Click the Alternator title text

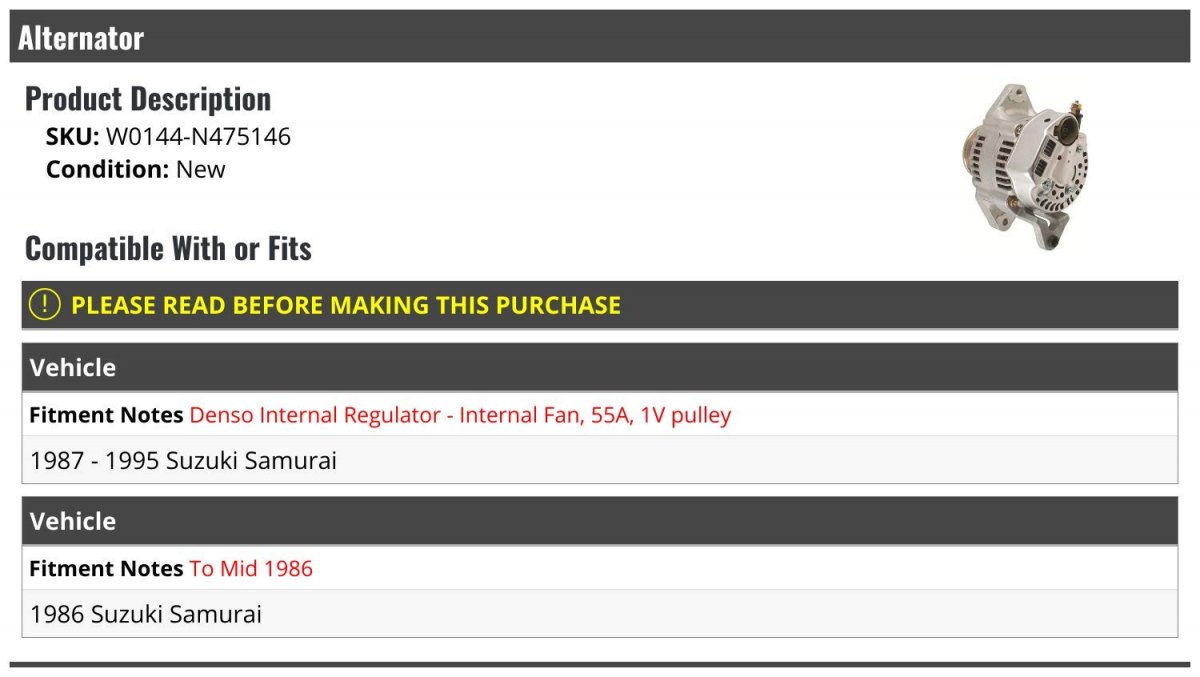tap(81, 38)
